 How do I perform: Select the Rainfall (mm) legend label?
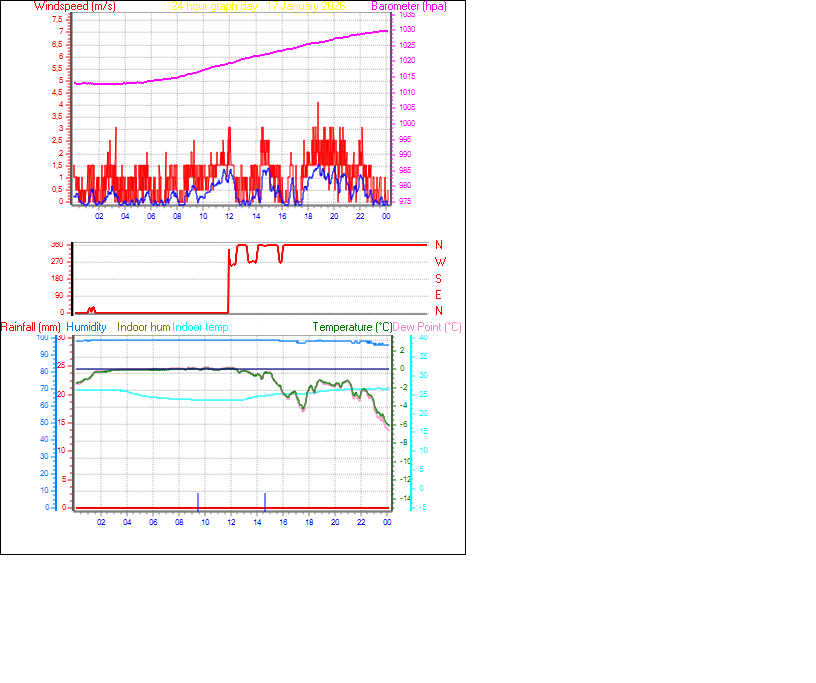[x=30, y=327]
